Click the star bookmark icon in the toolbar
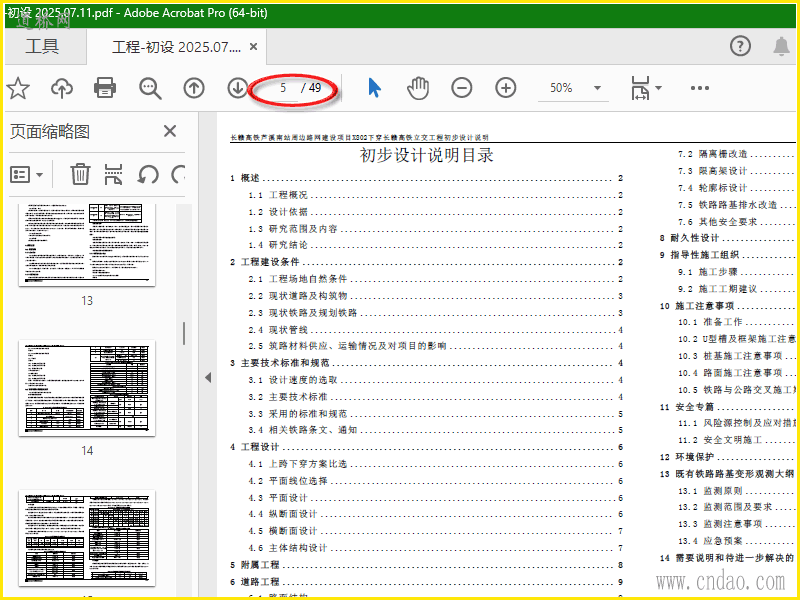 (18, 88)
